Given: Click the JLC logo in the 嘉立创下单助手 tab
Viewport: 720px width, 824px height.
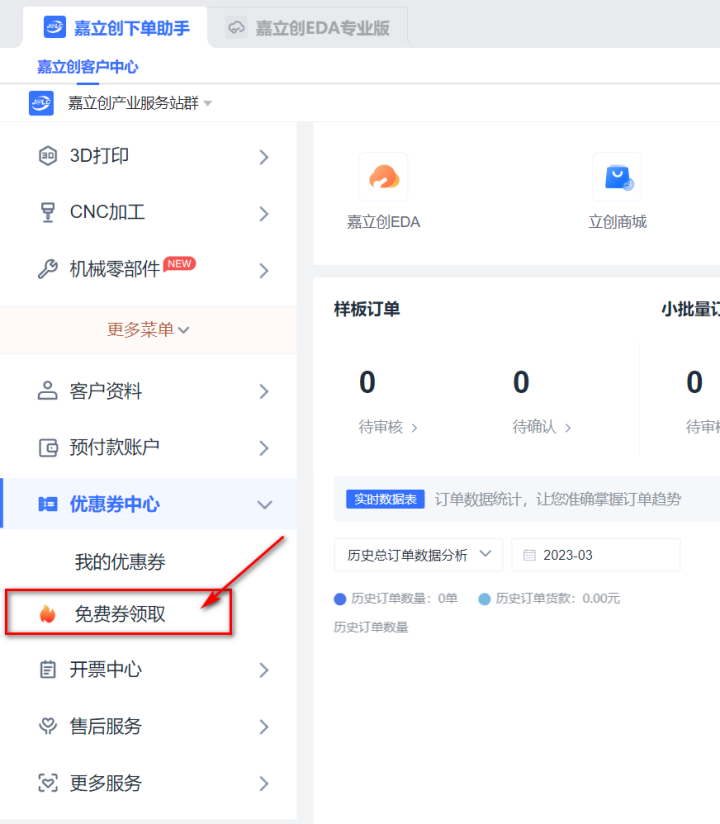Looking at the screenshot, I should (x=55, y=27).
